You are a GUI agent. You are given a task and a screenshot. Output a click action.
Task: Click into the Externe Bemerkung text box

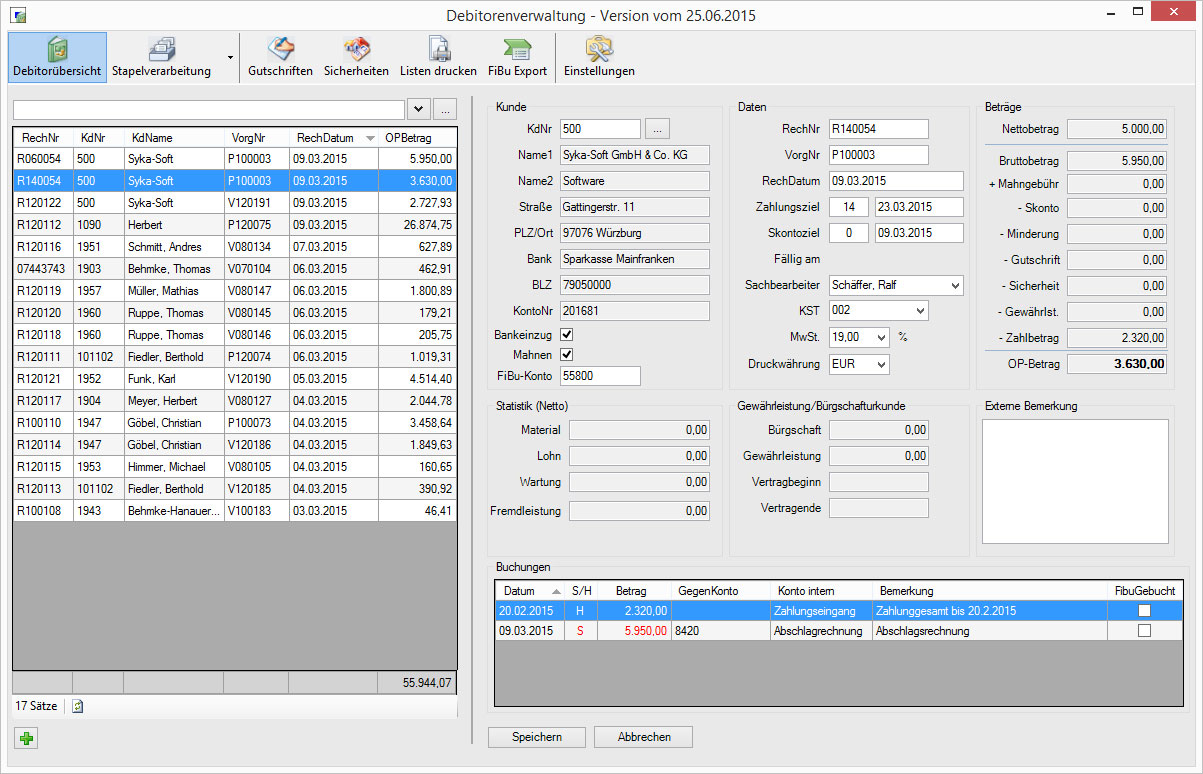1075,480
